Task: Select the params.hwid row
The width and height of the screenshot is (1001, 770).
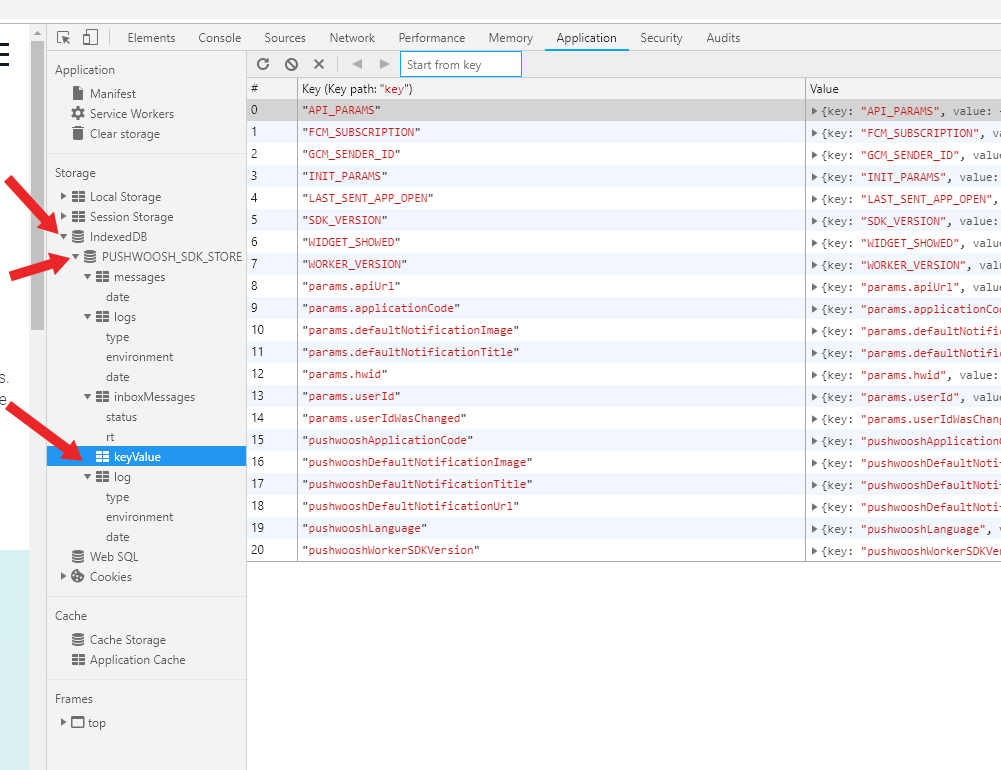Action: 624,374
